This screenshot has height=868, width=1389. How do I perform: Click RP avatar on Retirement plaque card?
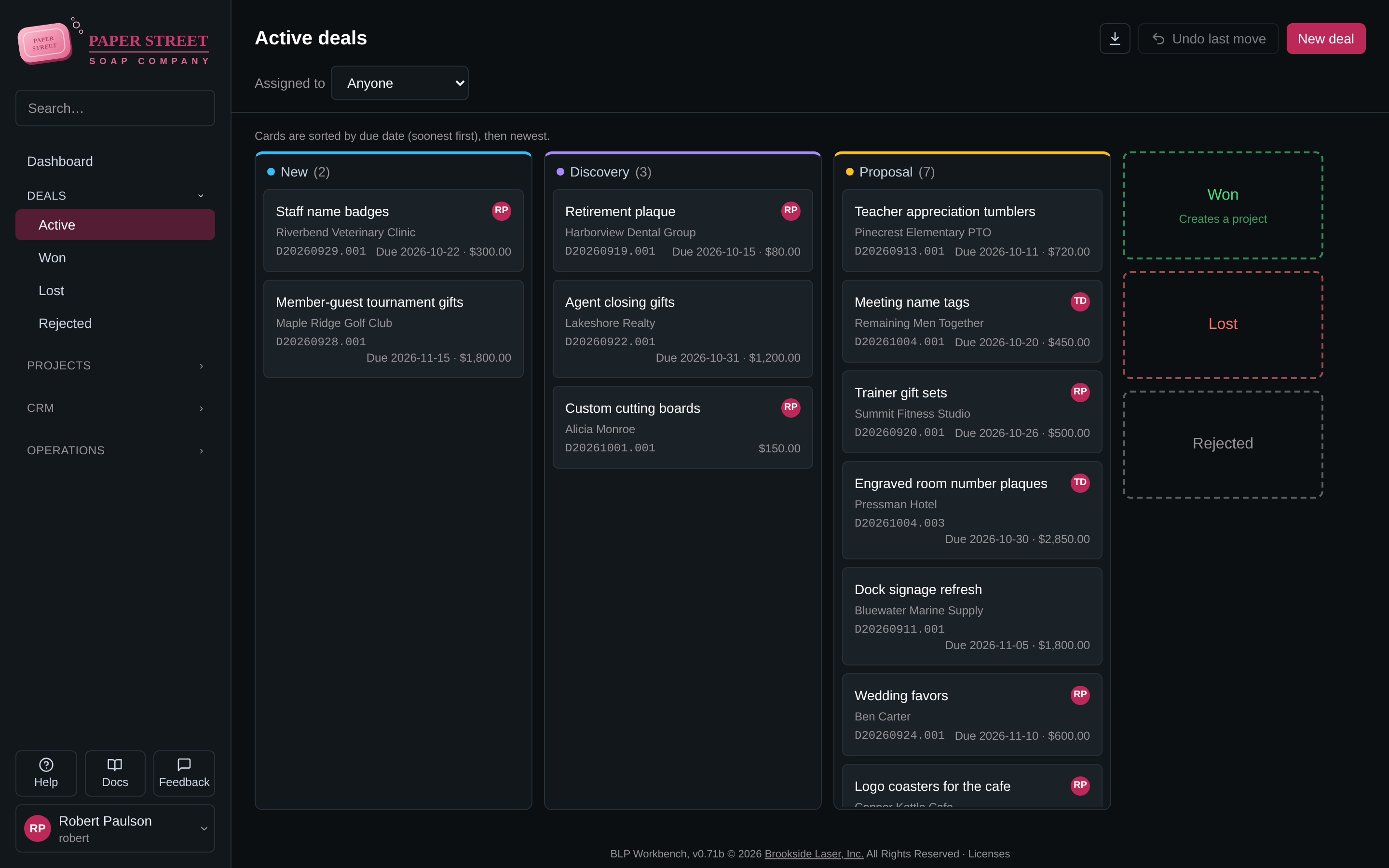point(790,211)
